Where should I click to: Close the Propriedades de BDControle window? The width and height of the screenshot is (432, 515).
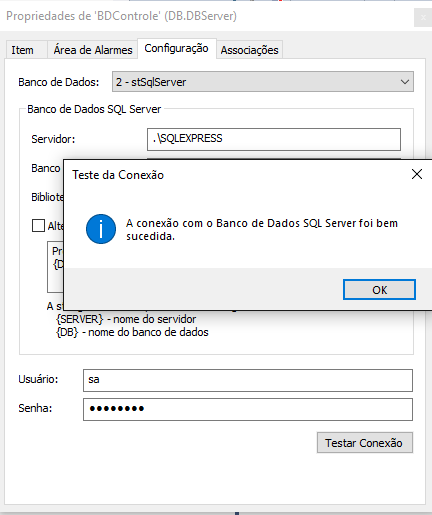(423, 18)
